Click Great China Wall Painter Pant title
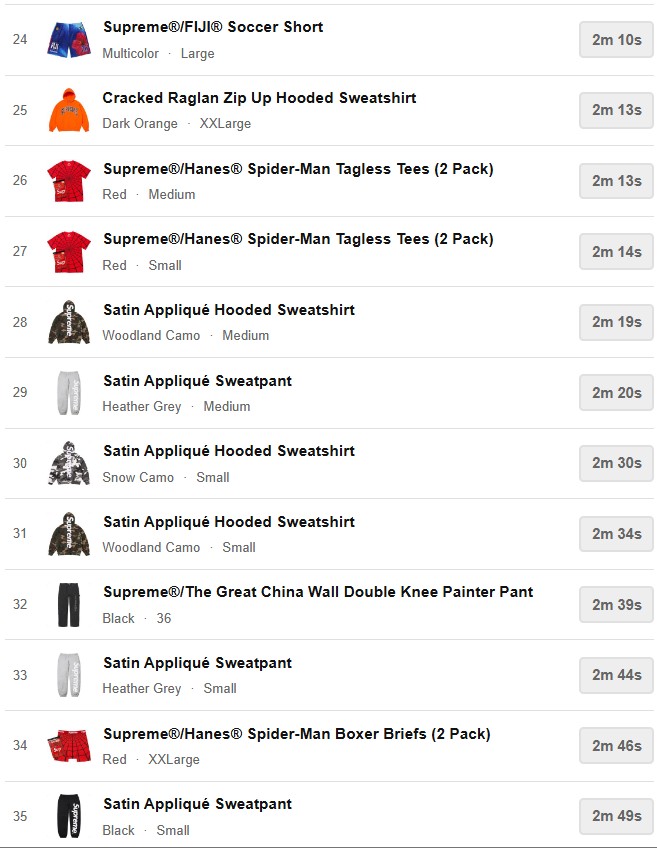The height and width of the screenshot is (848, 657). click(318, 592)
